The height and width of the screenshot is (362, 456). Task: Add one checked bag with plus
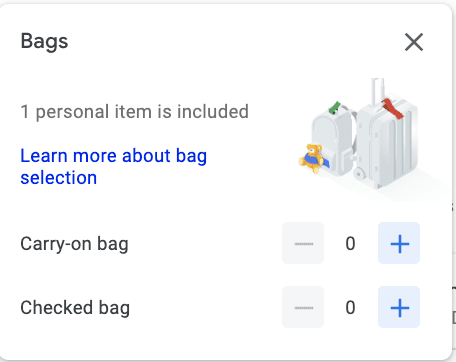pyautogui.click(x=399, y=307)
